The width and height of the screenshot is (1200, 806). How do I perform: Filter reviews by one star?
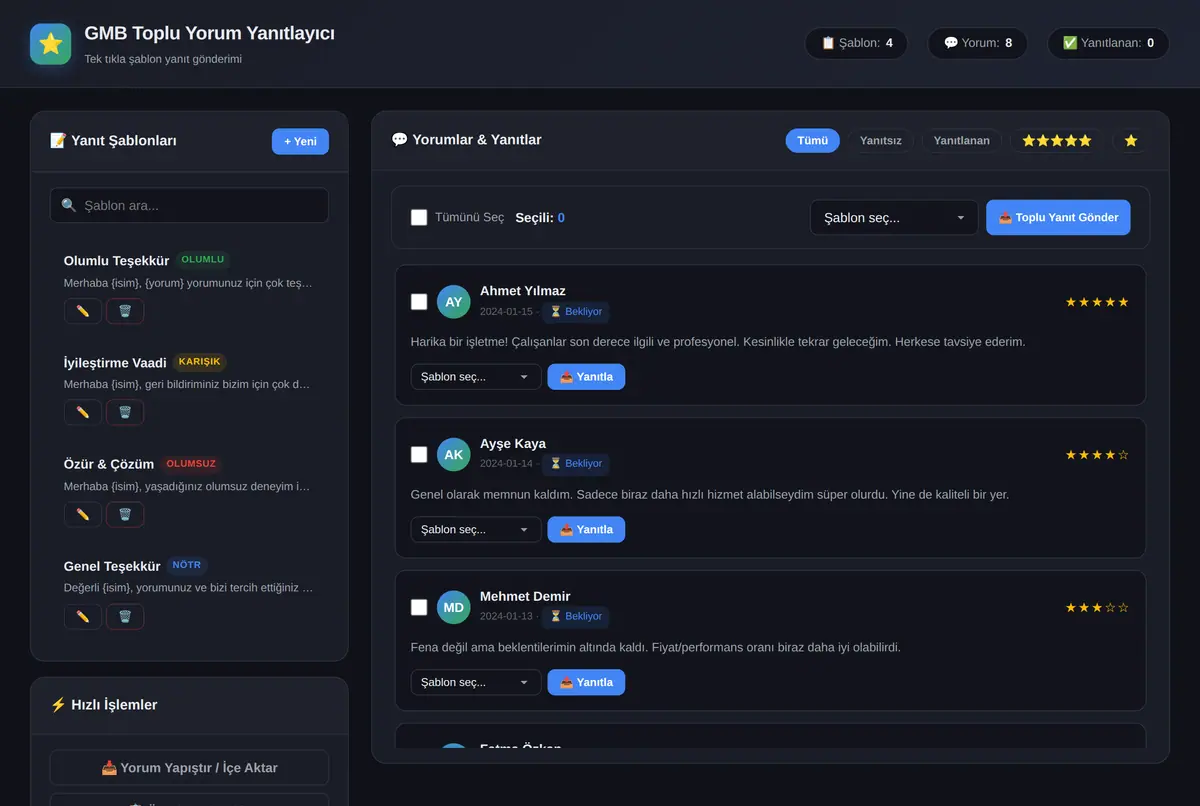(1131, 140)
